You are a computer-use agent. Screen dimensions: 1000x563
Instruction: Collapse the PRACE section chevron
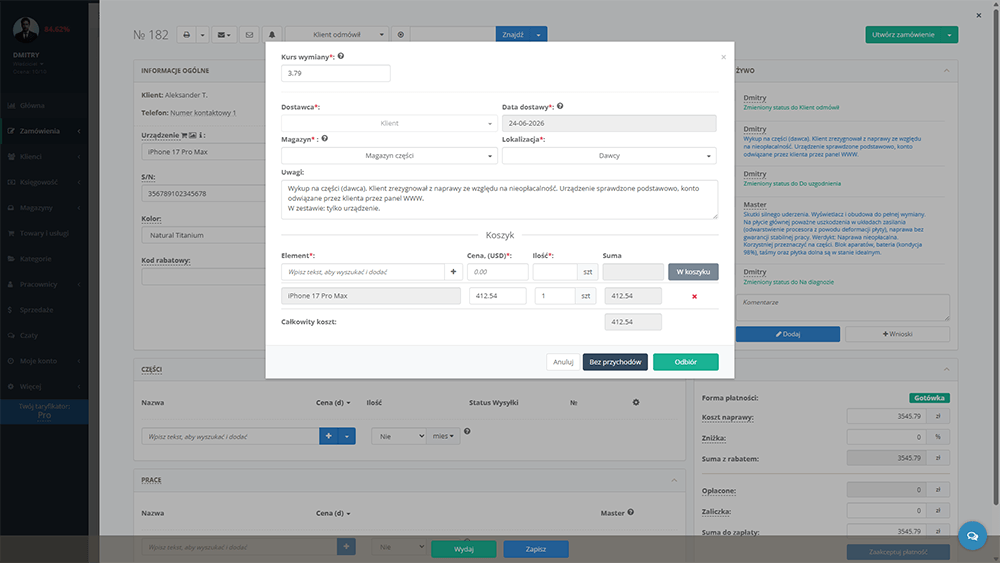point(674,480)
